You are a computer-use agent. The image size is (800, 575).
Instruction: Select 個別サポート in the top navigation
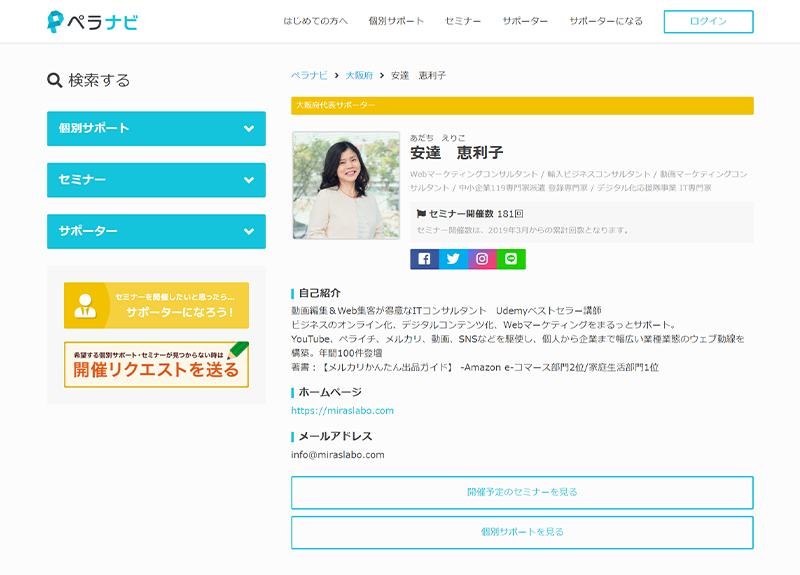pos(396,21)
